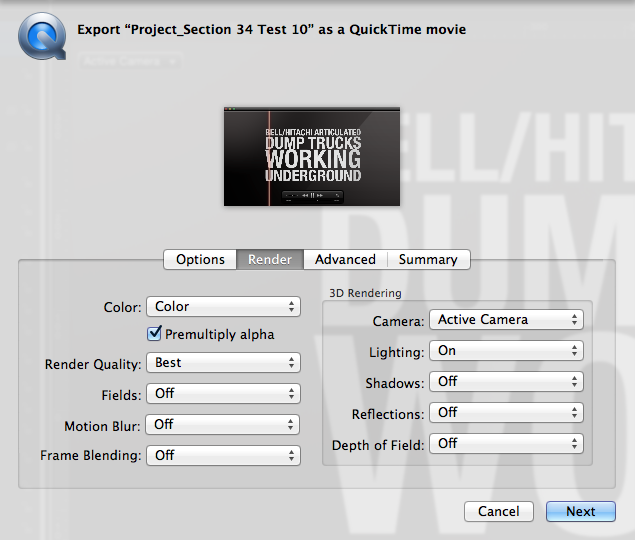Switch to the Advanced tab
This screenshot has width=635, height=540.
[345, 259]
